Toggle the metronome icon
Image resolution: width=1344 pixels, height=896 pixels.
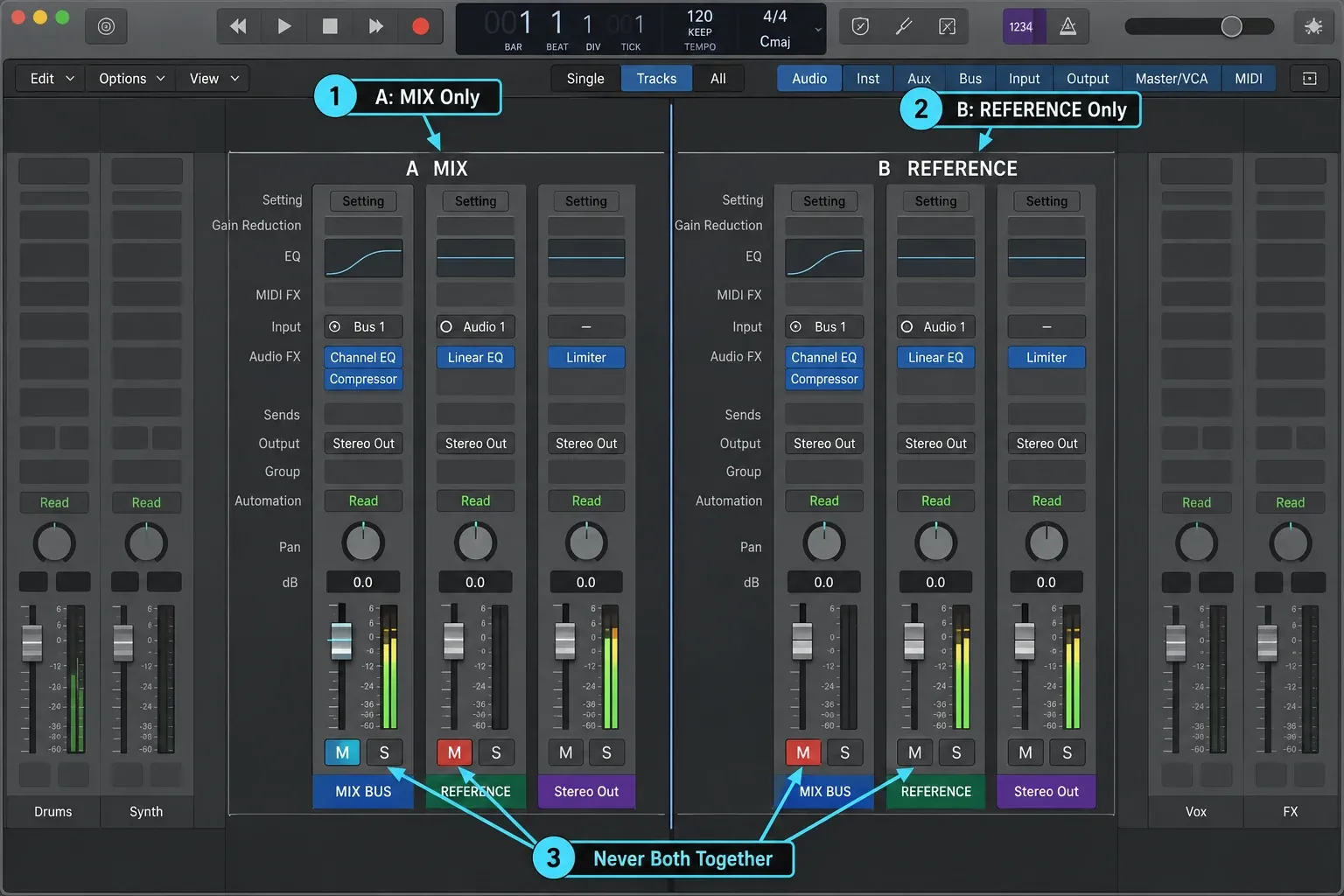pyautogui.click(x=1067, y=26)
